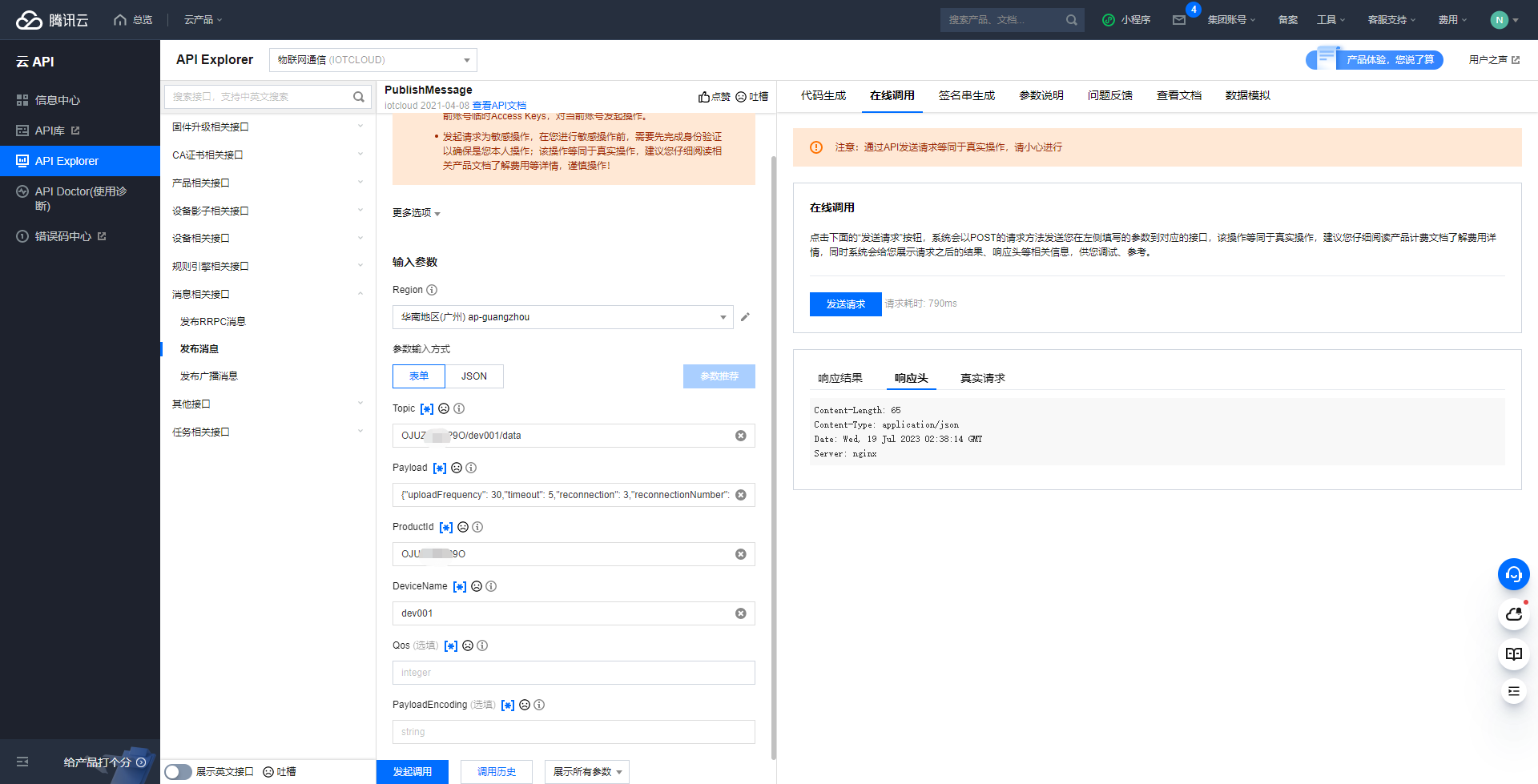
Task: Switch to the 参数说明 tab
Action: coord(1041,95)
